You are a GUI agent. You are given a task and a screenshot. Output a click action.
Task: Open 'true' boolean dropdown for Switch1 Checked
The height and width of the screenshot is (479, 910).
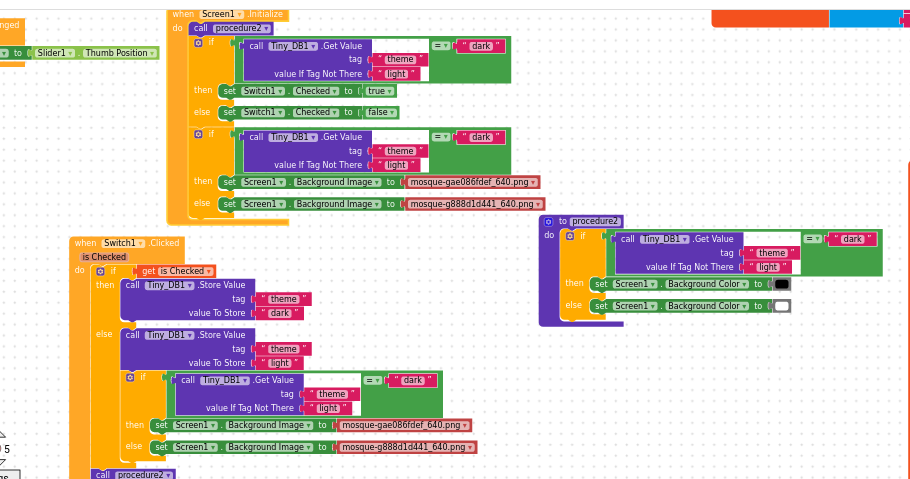coord(380,91)
